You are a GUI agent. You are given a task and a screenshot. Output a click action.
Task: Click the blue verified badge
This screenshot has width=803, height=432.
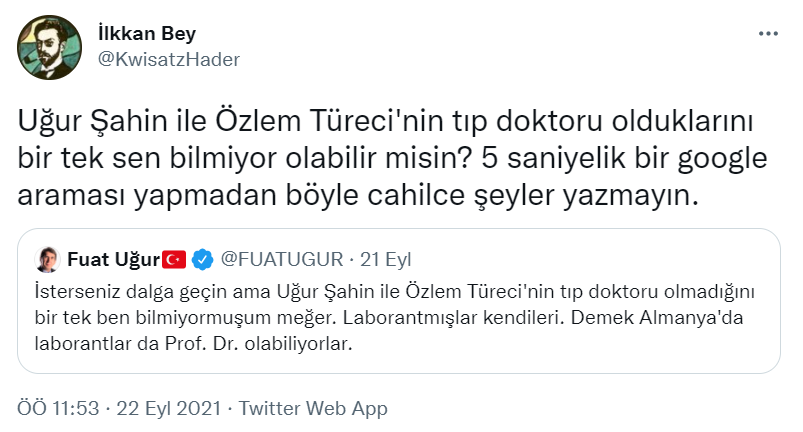[203, 260]
